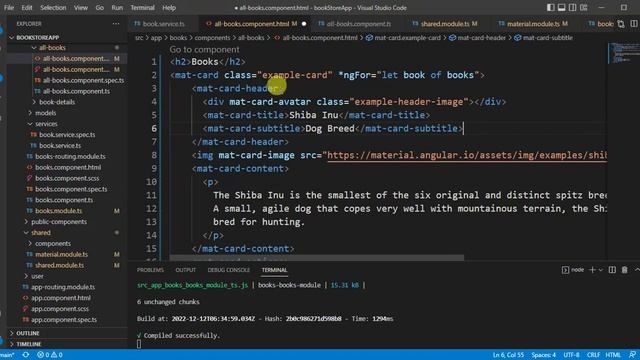
Task: Click the components breadcrumb segment
Action: pos(212,38)
